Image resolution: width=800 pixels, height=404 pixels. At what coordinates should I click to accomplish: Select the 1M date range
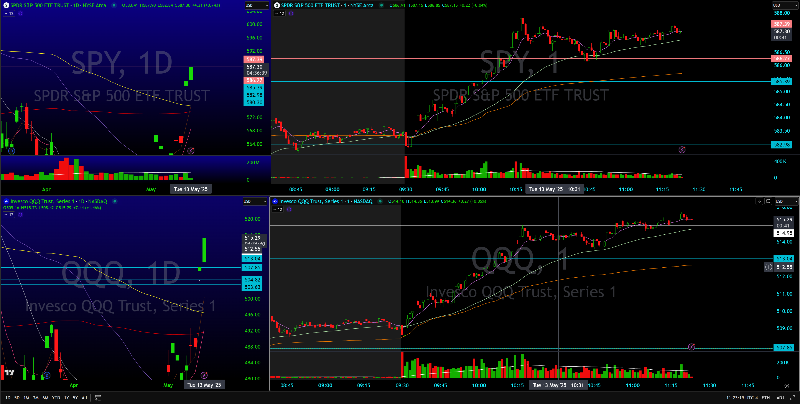point(27,397)
